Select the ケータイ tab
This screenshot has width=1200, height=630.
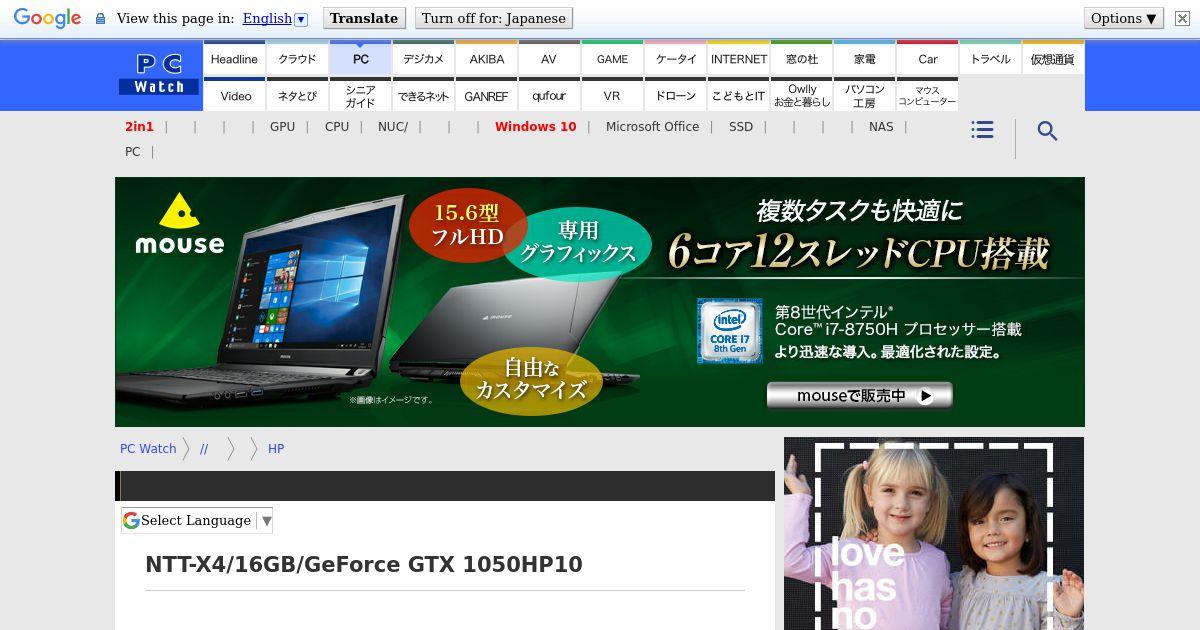676,59
